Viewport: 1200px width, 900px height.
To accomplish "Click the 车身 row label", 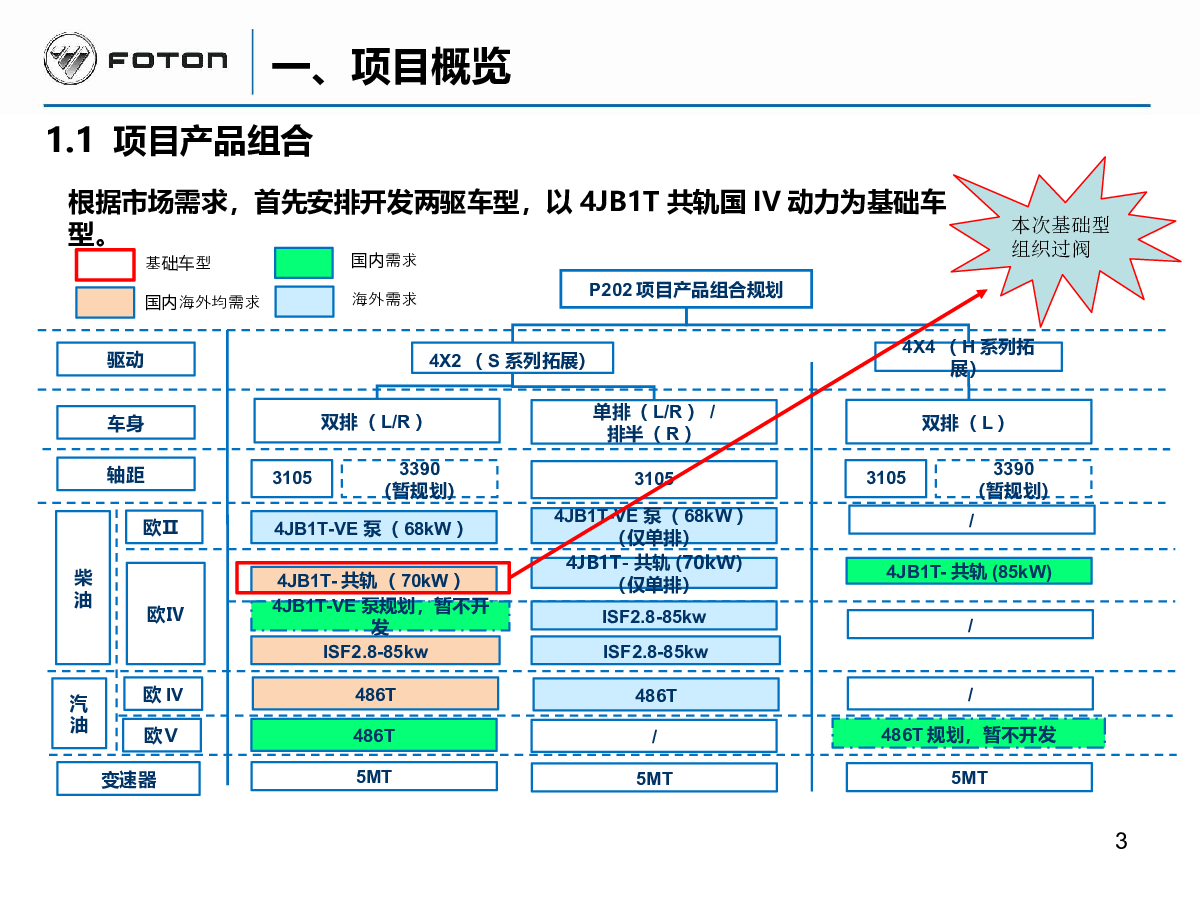I will click(x=126, y=423).
